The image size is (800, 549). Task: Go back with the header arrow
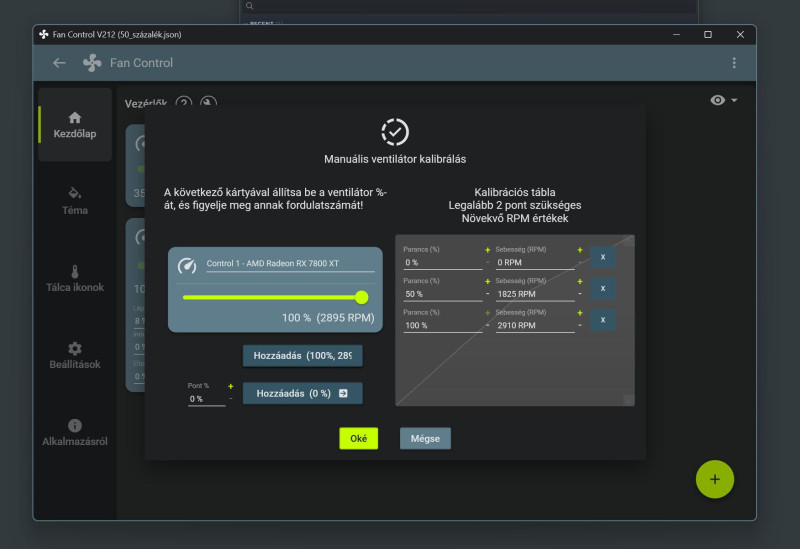(x=59, y=63)
